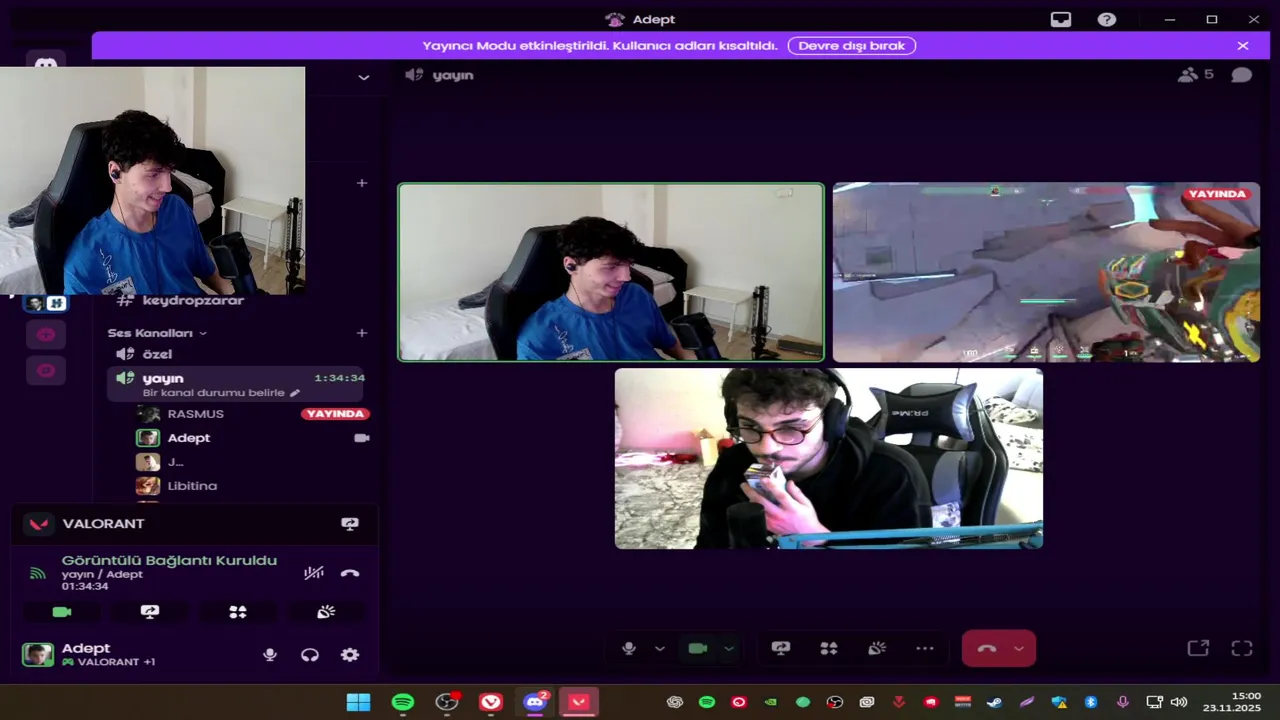Stream VALORANT with the screen share icon
The width and height of the screenshot is (1280, 720).
pos(350,523)
